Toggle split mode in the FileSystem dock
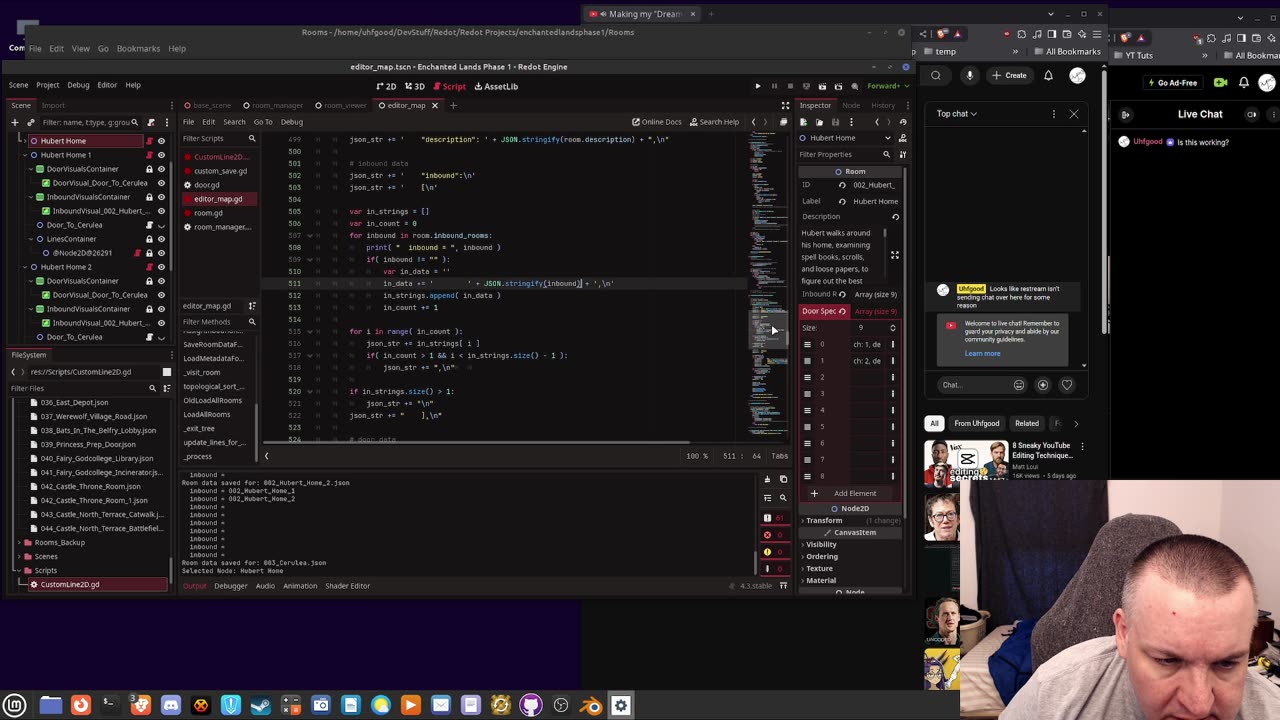 point(167,372)
